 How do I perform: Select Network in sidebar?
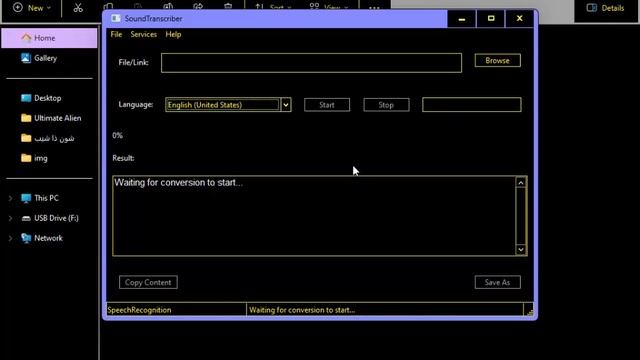pyautogui.click(x=49, y=238)
